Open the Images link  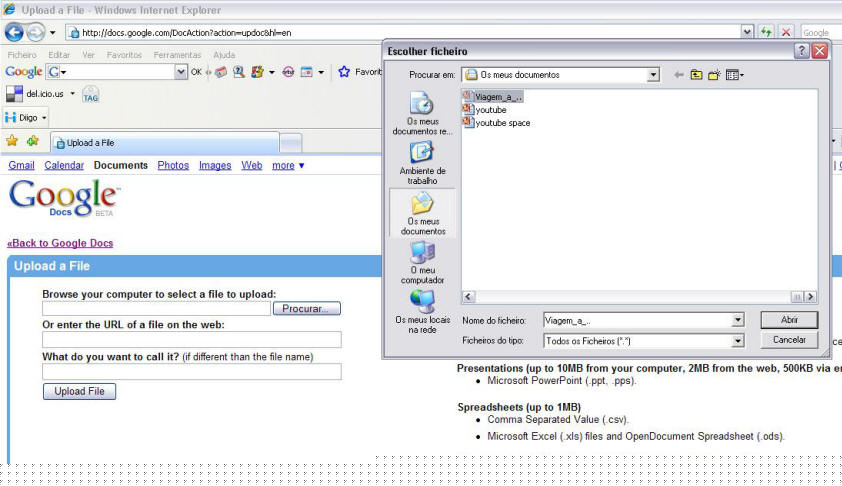(215, 165)
